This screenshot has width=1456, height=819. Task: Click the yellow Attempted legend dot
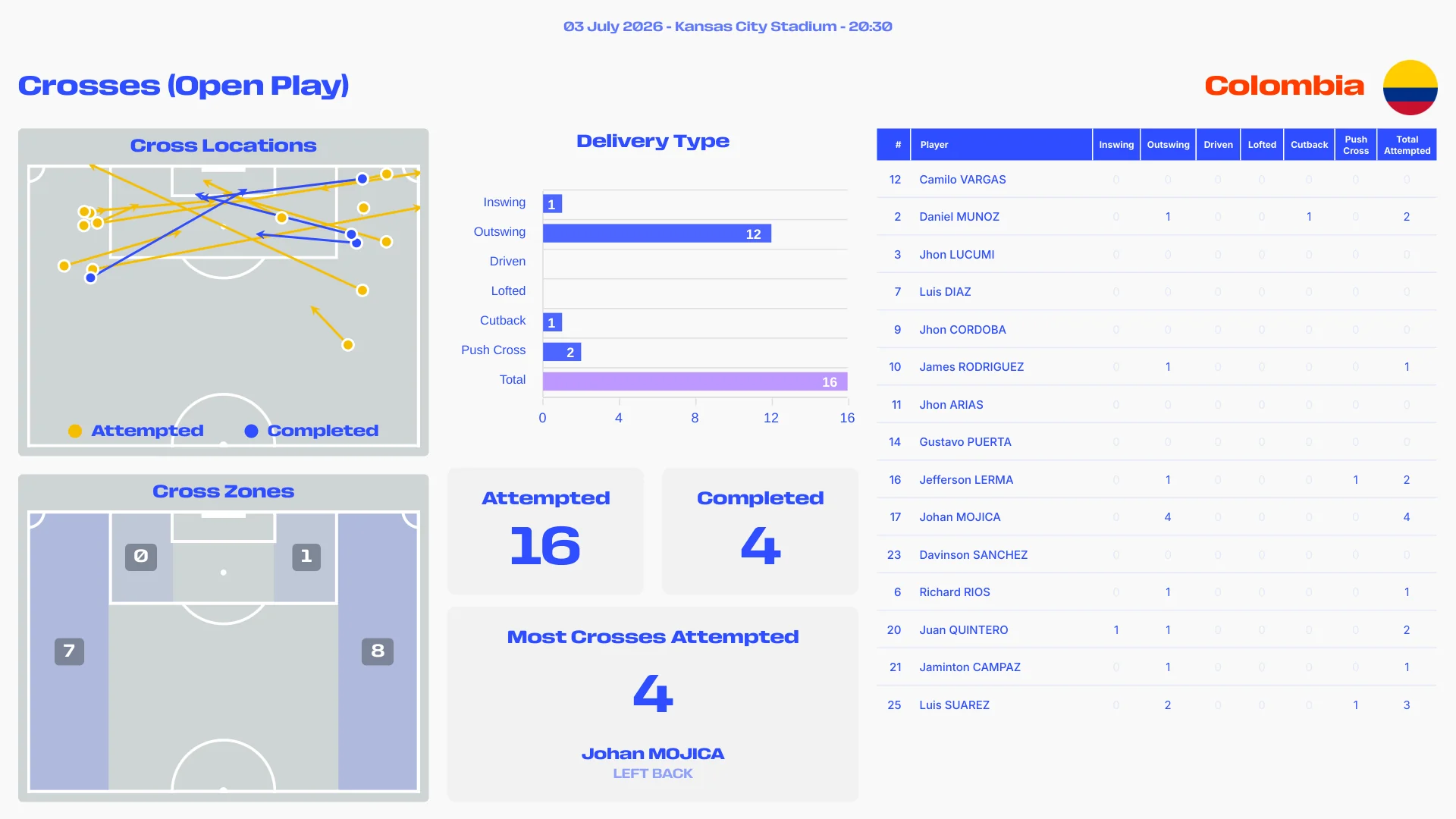(75, 431)
